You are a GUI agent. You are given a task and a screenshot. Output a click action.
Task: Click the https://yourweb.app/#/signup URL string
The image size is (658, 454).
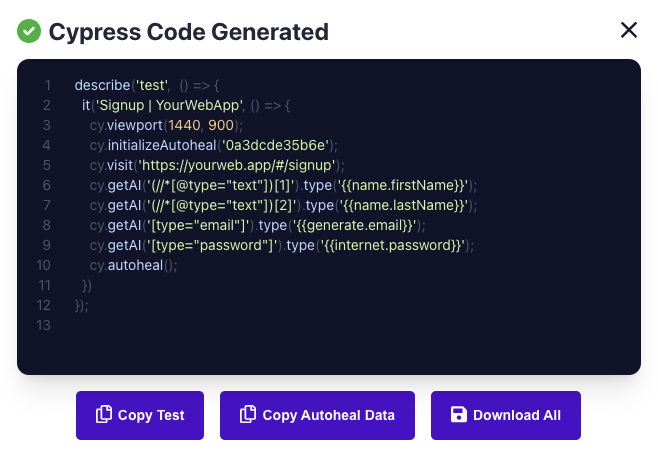pos(240,165)
